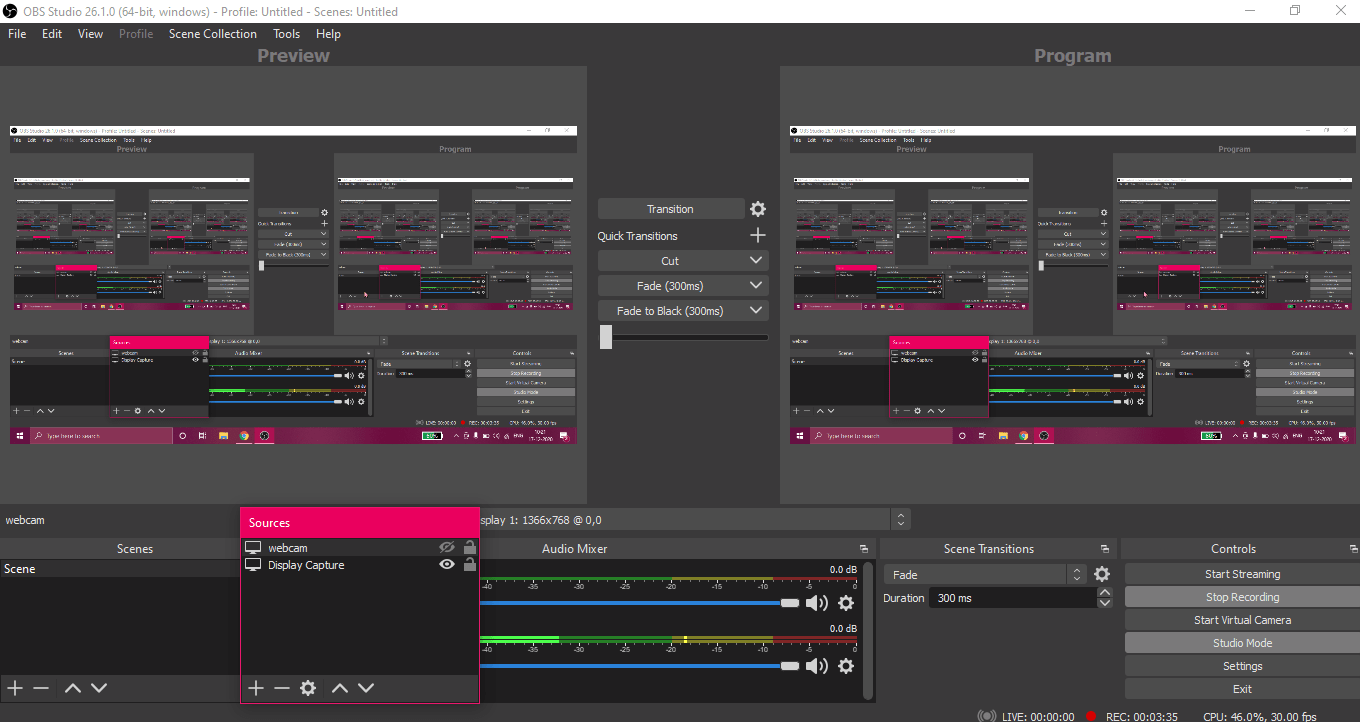Open Scene Transitions properties gear next to Fade
This screenshot has height=722, width=1360.
click(1102, 574)
